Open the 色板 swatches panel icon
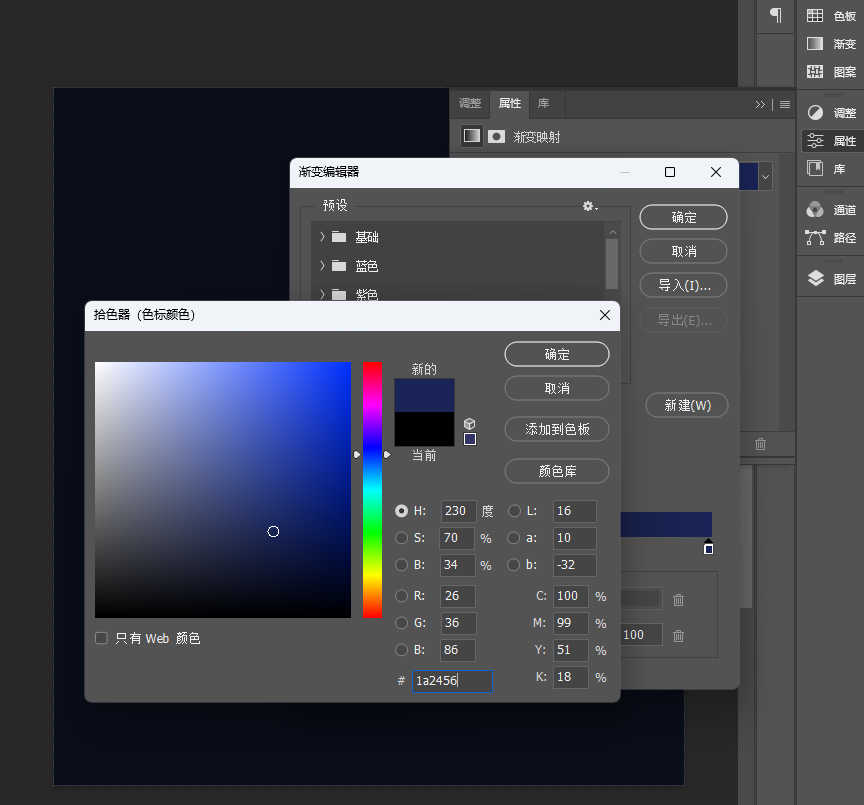864x805 pixels. point(814,16)
